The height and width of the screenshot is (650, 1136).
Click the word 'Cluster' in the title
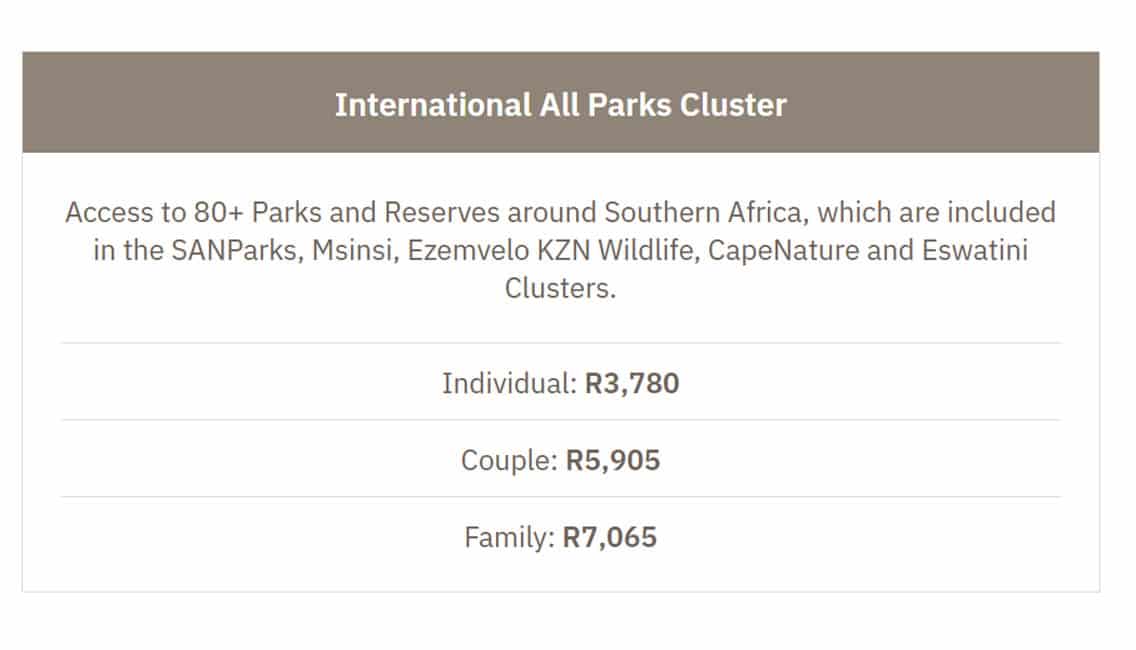coord(733,105)
